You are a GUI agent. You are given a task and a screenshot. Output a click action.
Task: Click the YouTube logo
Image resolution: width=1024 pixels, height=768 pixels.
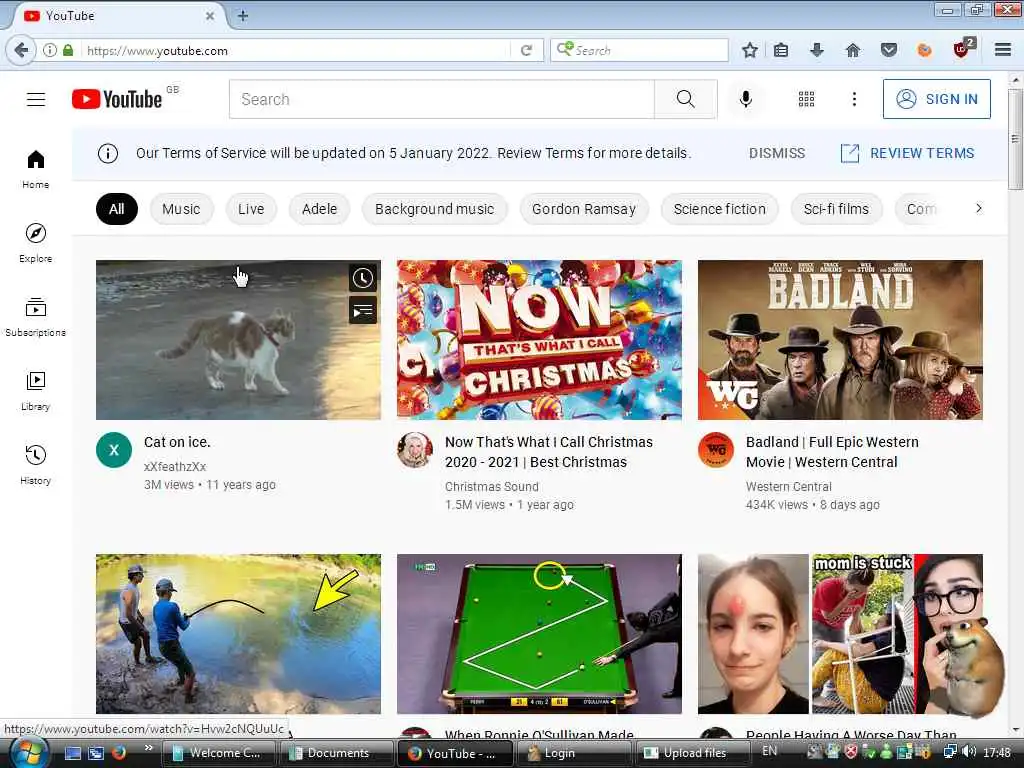click(117, 99)
